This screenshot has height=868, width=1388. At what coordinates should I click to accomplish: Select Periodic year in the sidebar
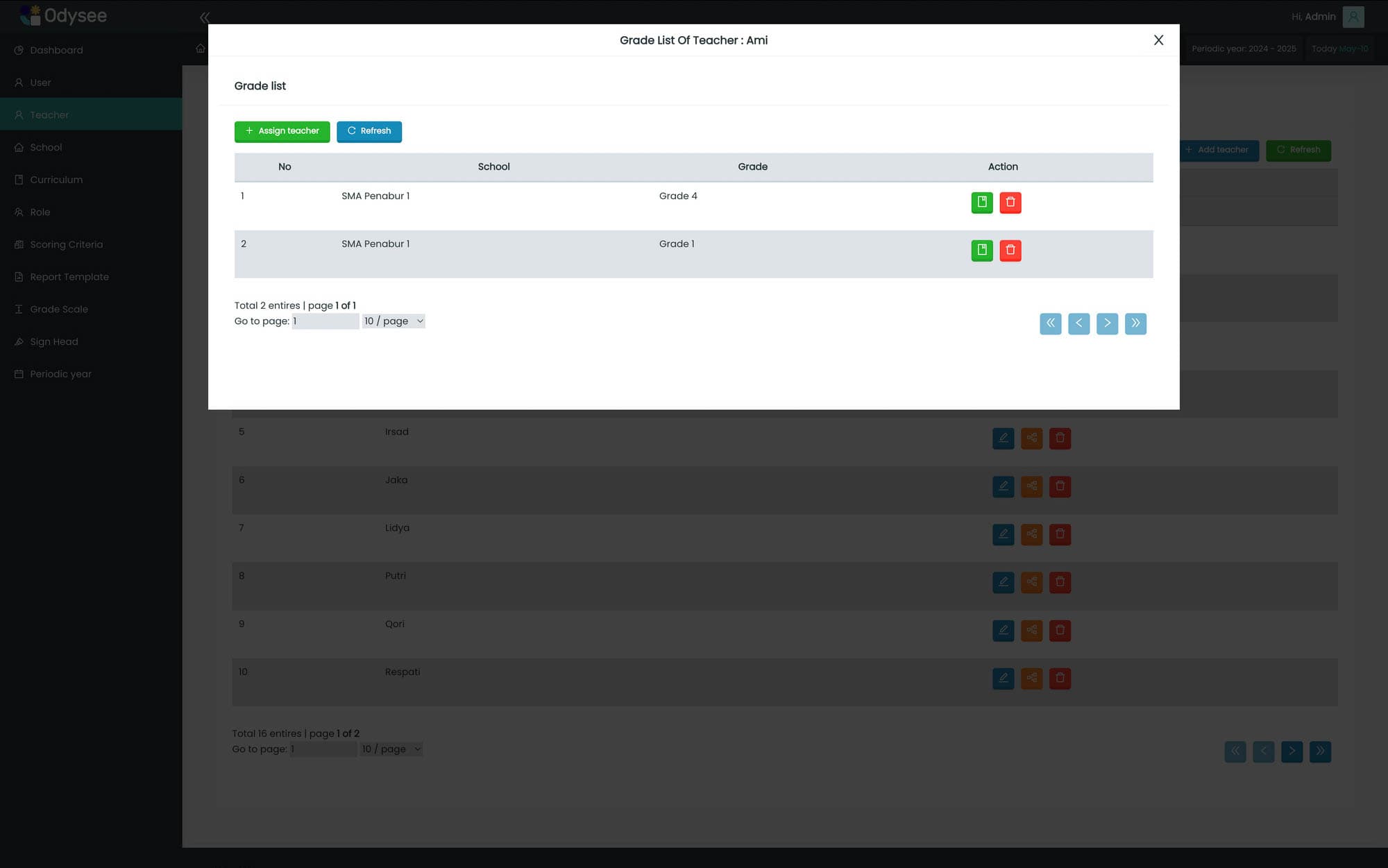coord(18,374)
